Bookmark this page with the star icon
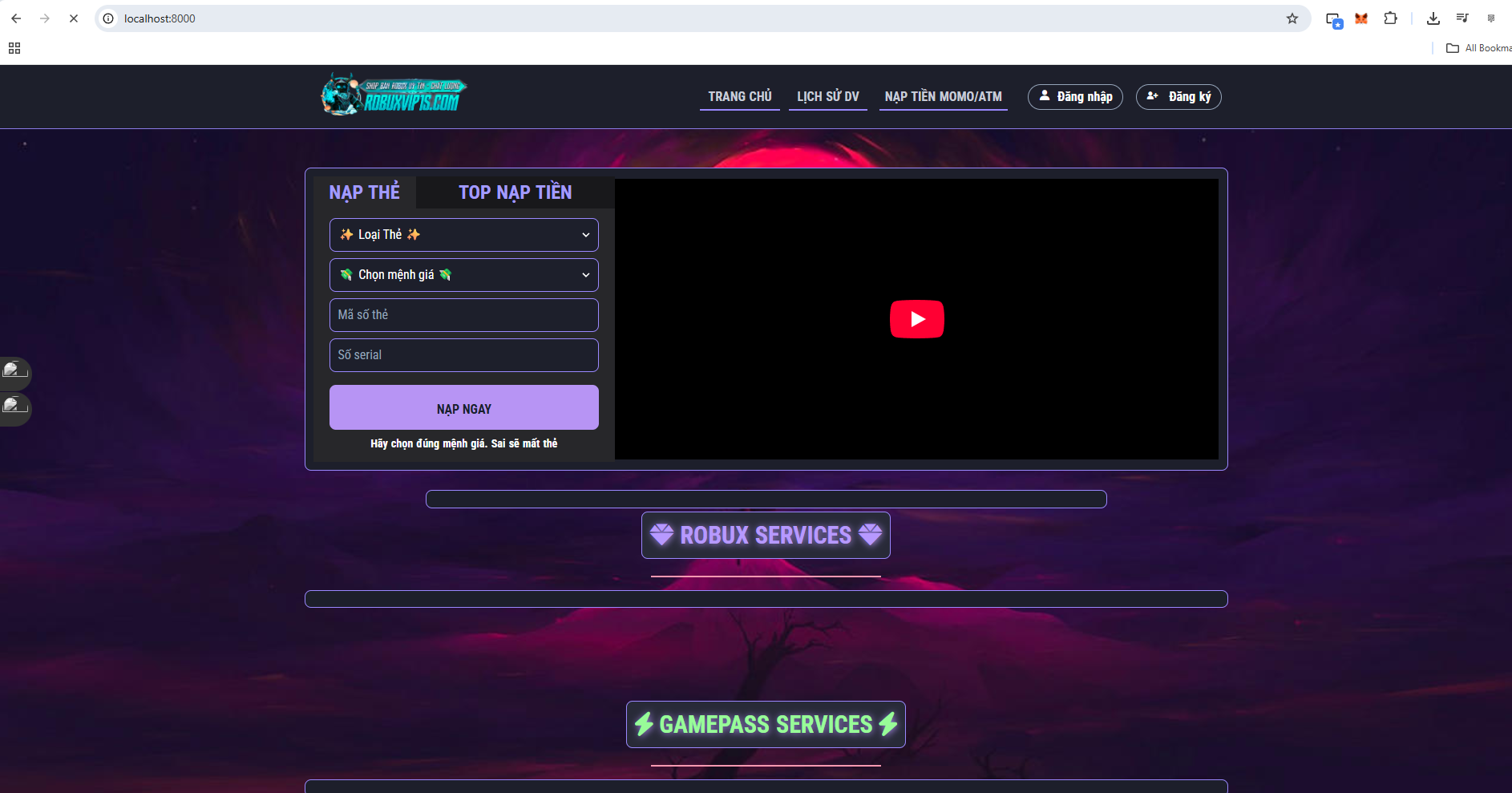The image size is (1512, 793). point(1292,18)
